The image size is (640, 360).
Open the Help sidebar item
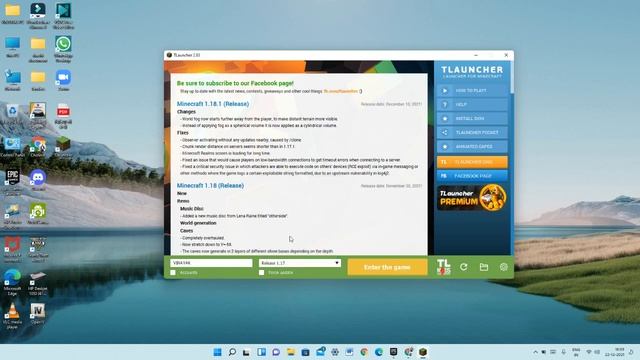[x=472, y=104]
